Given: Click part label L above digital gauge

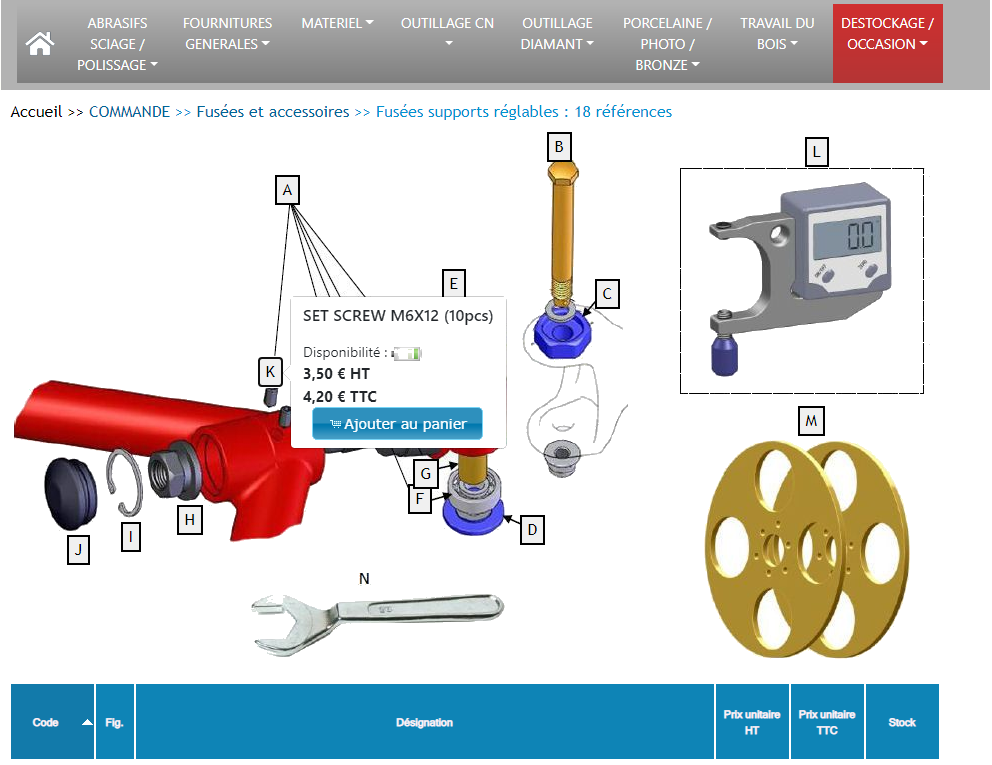Looking at the screenshot, I should [817, 152].
